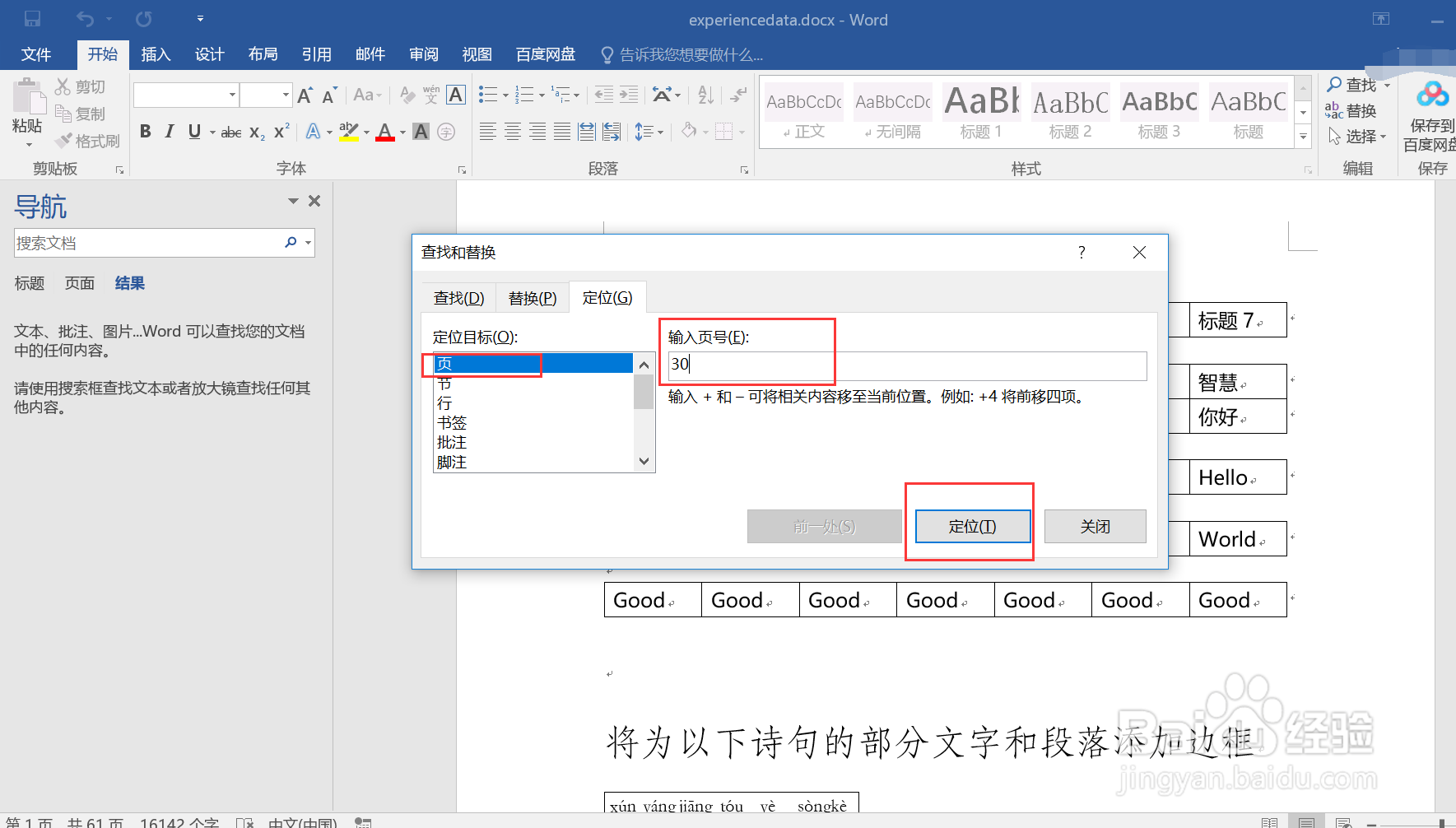Click the 关闭 button in the dialog
This screenshot has width=1456, height=828.
1095,526
